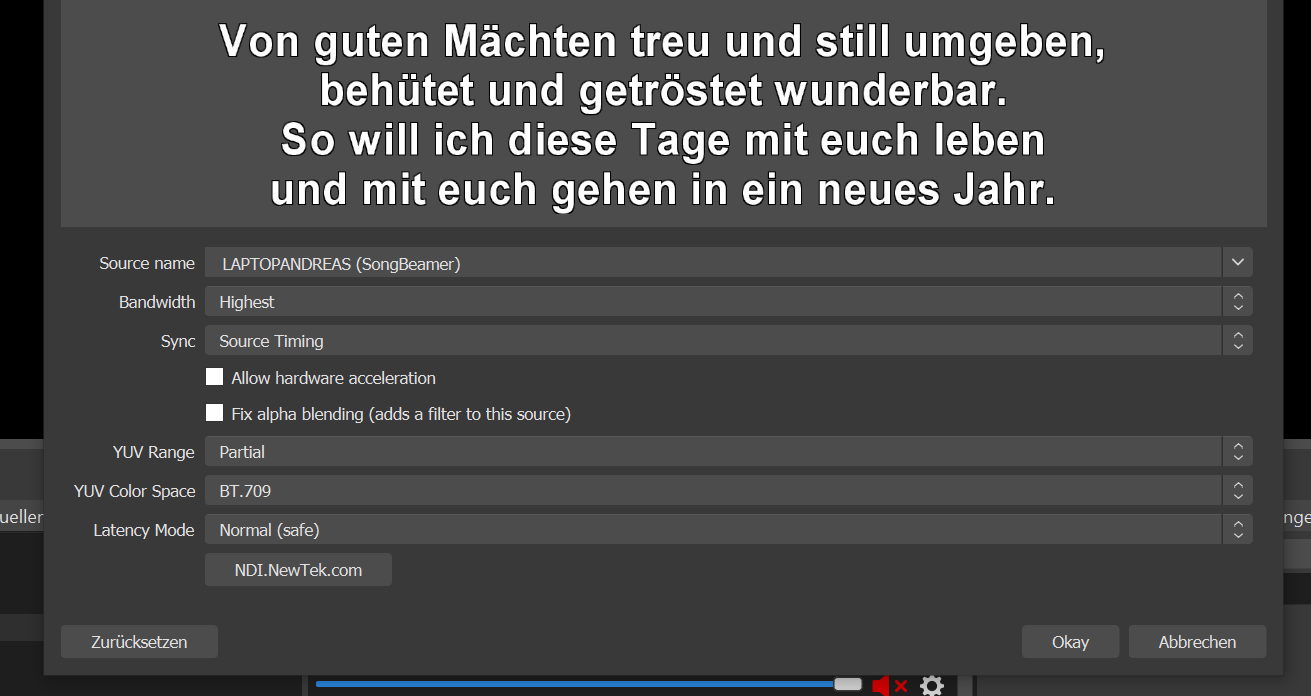This screenshot has width=1311, height=696.
Task: Confirm the dialog with Okay
Action: 1070,641
